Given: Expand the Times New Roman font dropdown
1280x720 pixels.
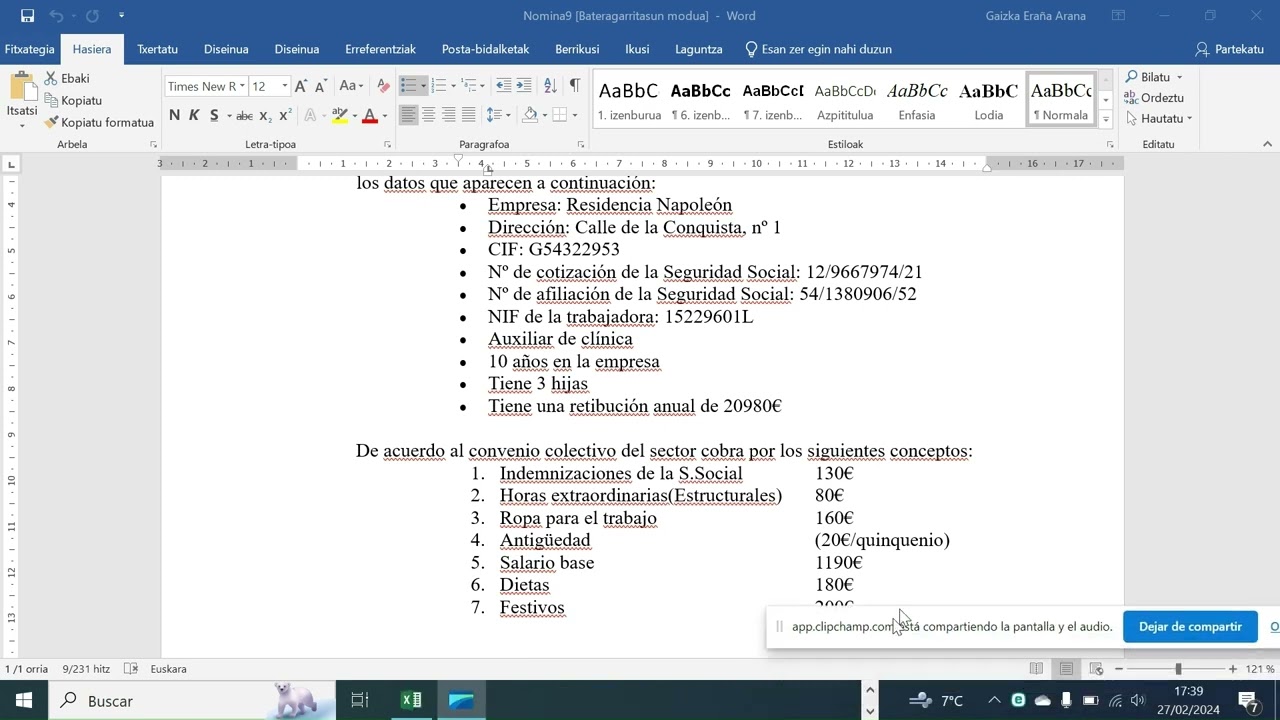Looking at the screenshot, I should pyautogui.click(x=242, y=87).
